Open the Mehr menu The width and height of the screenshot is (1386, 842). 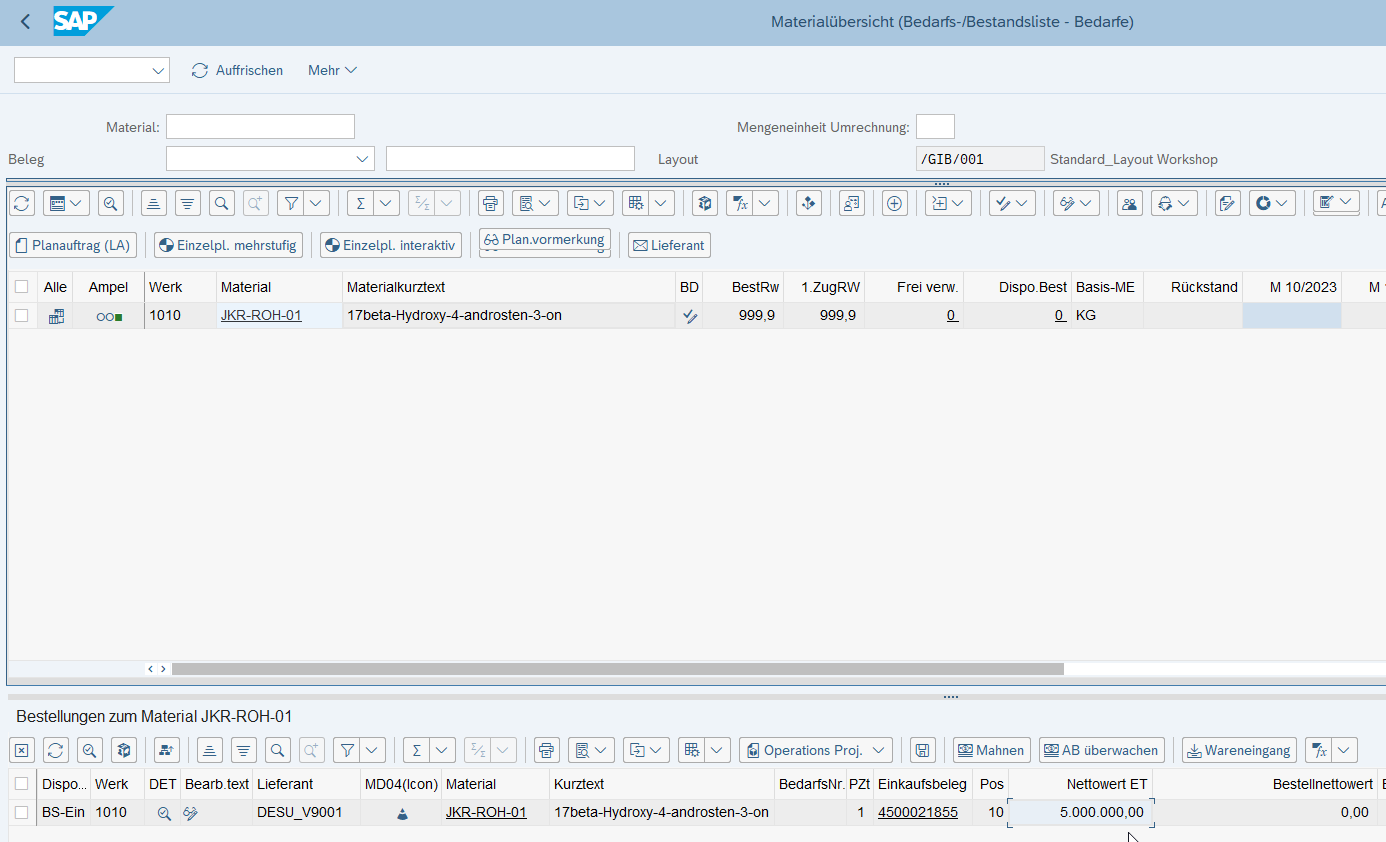[x=332, y=70]
